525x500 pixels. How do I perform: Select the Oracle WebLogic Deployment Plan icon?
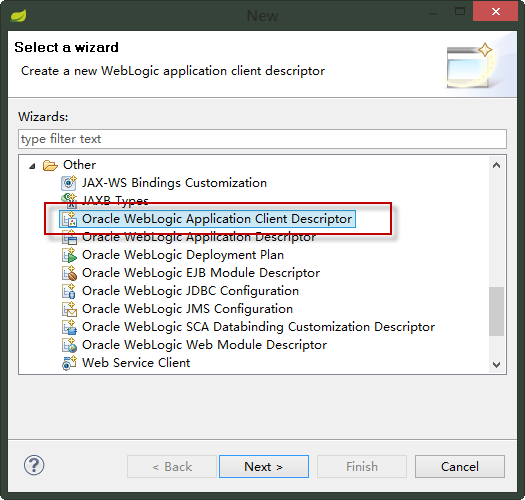(x=69, y=255)
